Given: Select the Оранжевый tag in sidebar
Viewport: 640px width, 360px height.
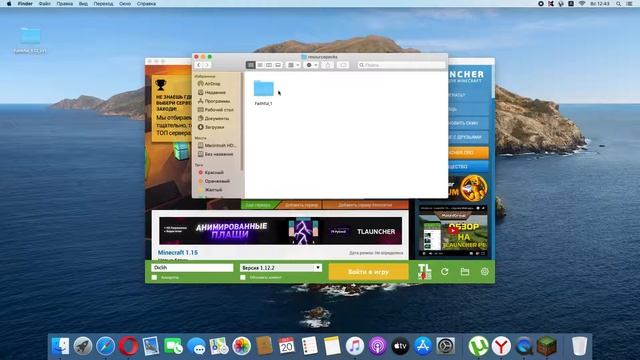Looking at the screenshot, I should (x=217, y=181).
